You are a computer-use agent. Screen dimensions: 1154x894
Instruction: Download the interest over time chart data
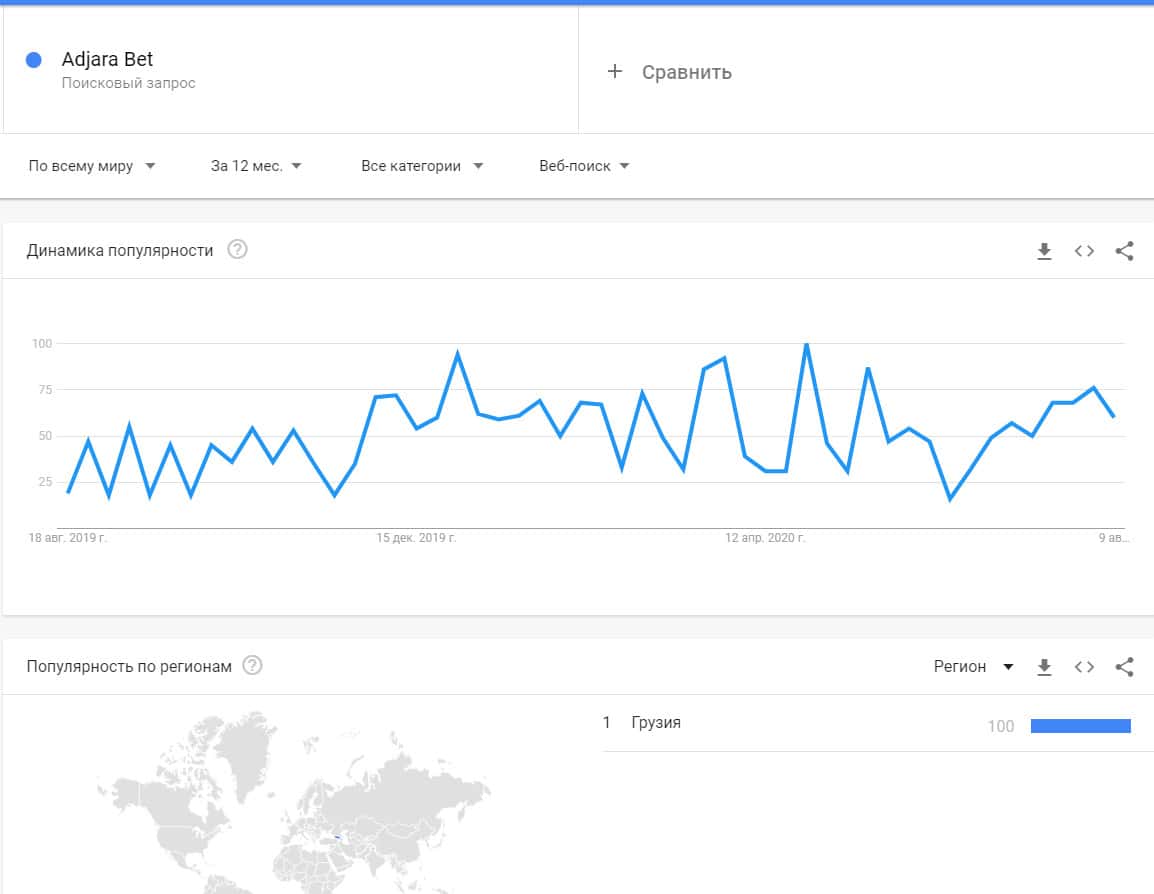click(x=1044, y=251)
